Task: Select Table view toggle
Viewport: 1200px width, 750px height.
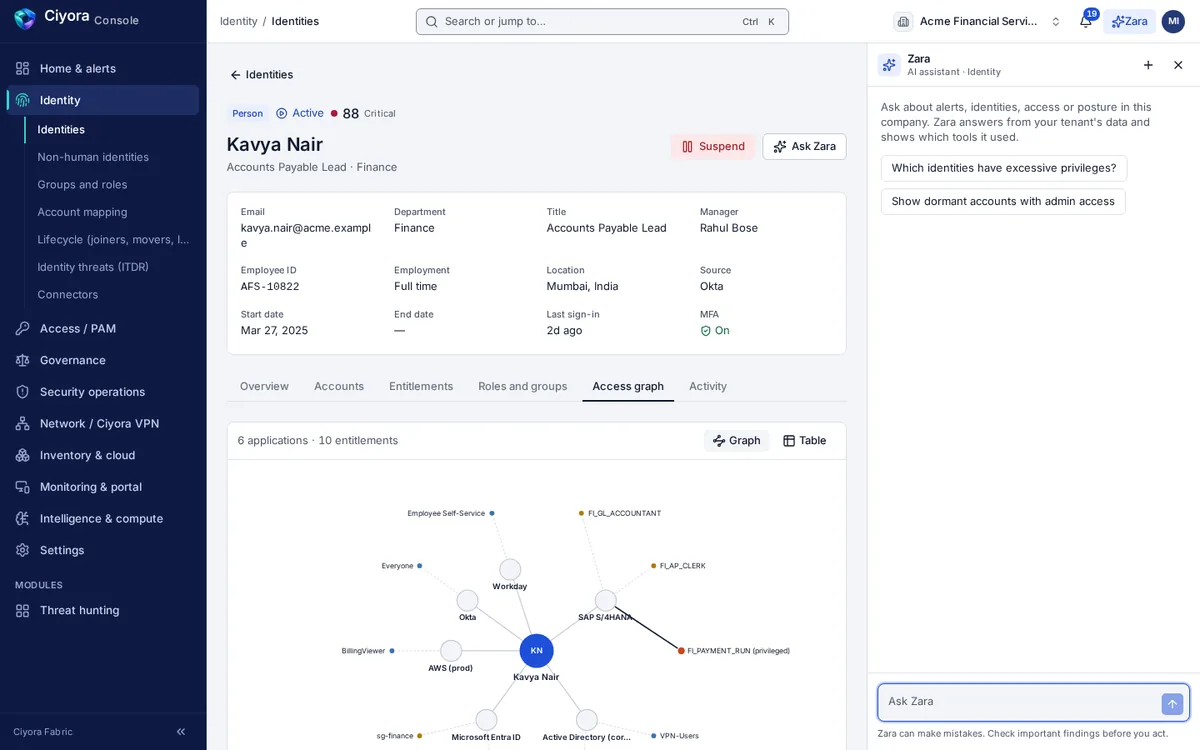Action: point(805,440)
